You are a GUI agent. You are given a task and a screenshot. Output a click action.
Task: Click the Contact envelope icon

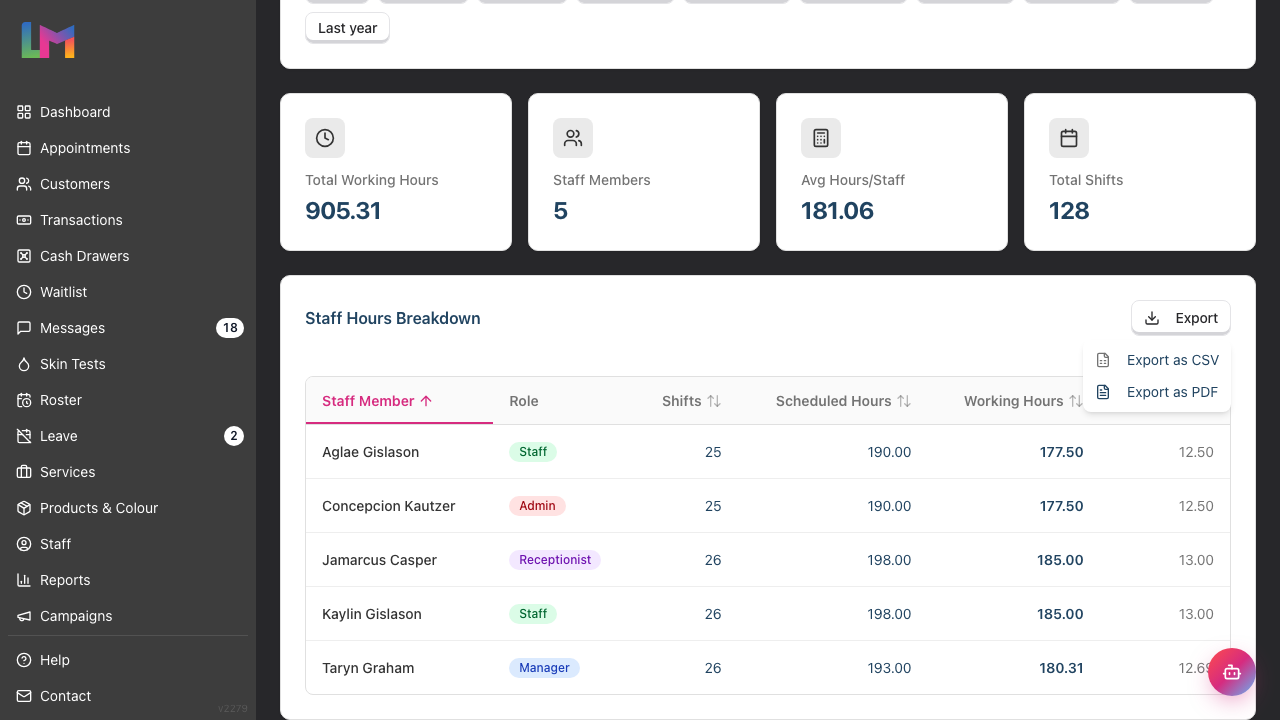(24, 696)
